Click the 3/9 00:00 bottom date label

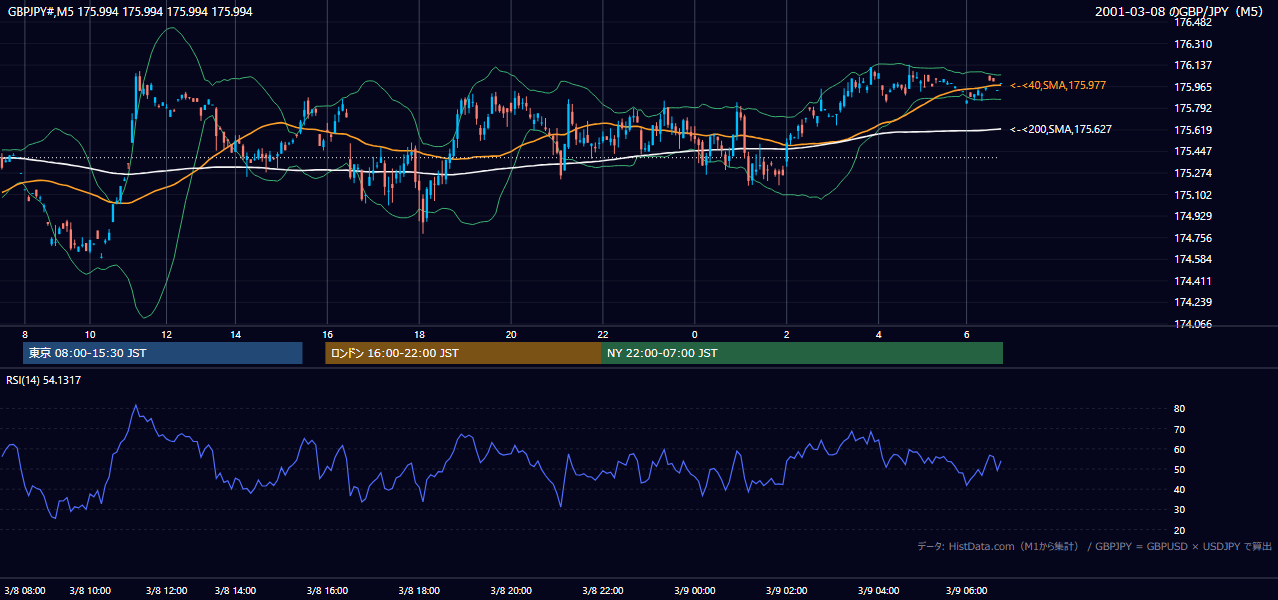(695, 590)
